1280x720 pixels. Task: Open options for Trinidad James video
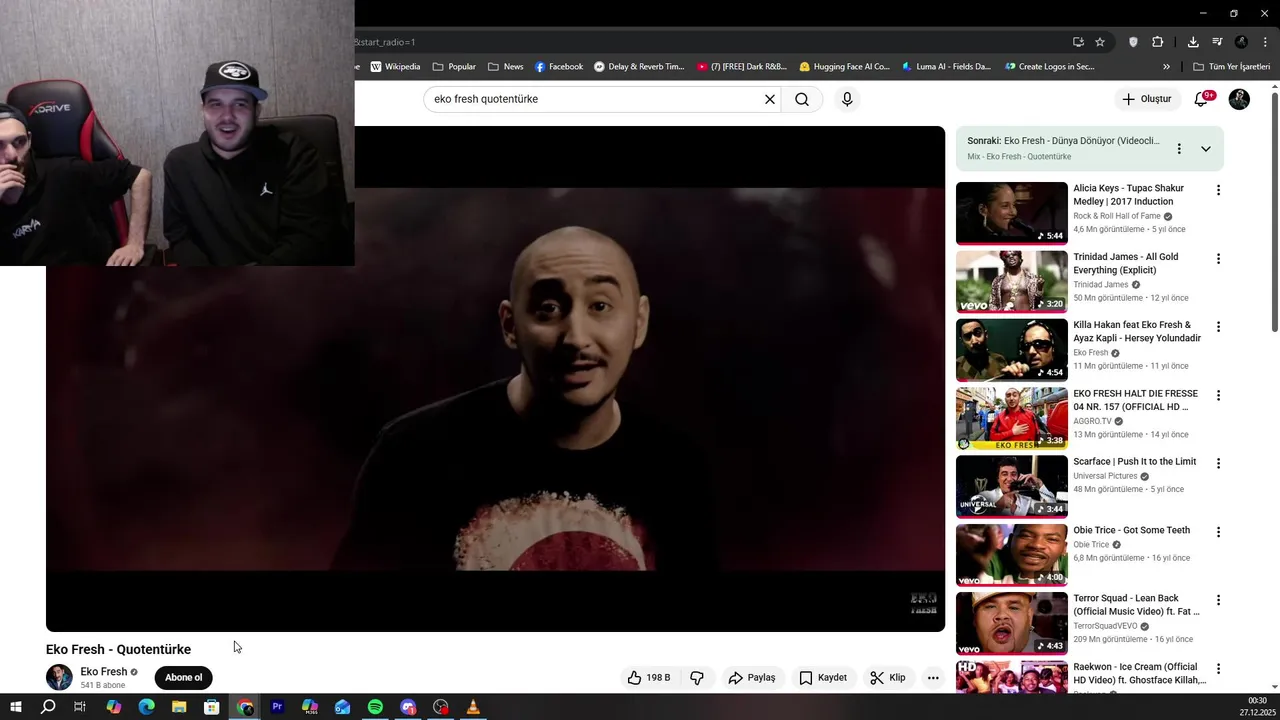pyautogui.click(x=1218, y=259)
